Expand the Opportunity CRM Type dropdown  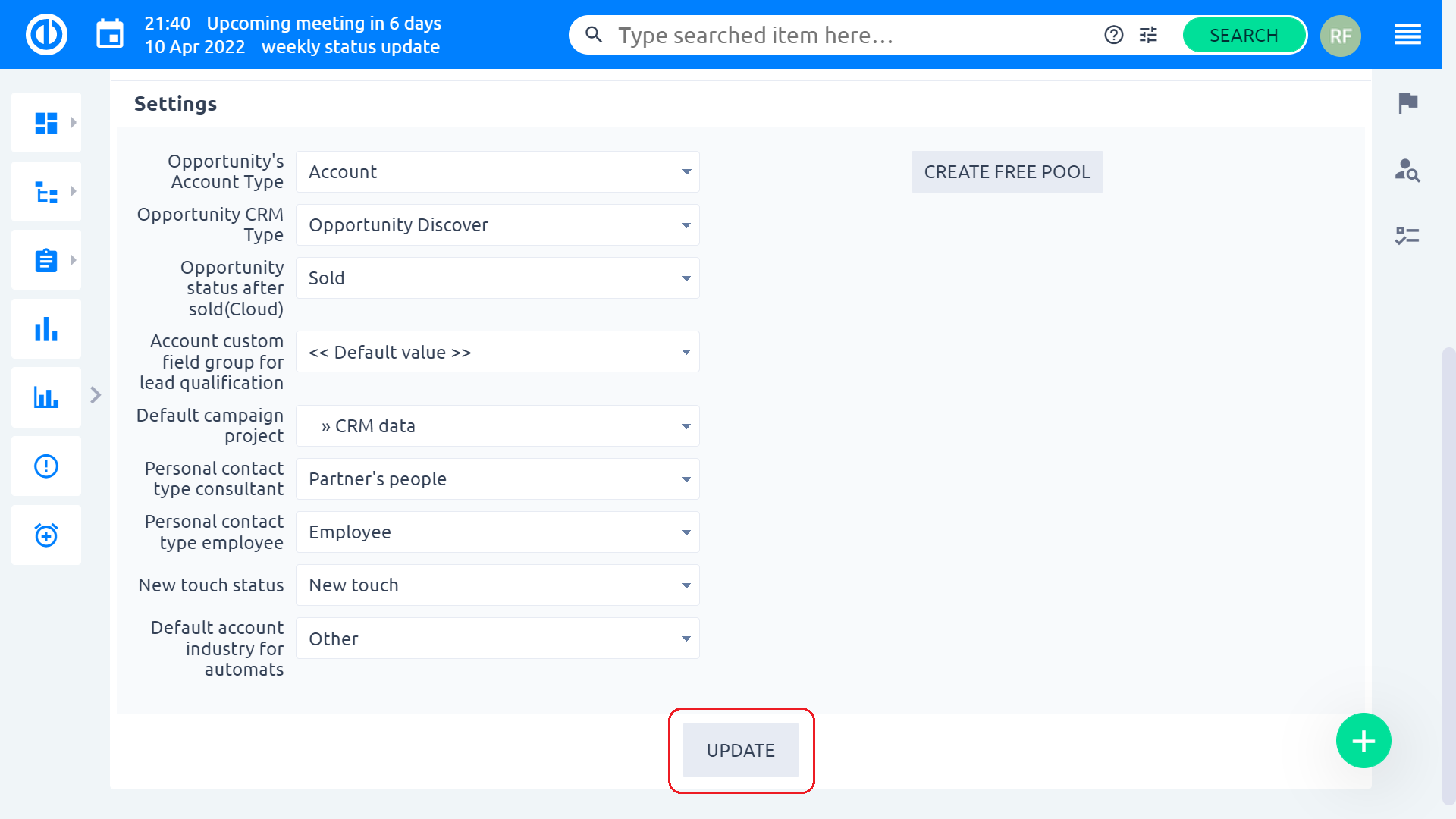coord(497,225)
